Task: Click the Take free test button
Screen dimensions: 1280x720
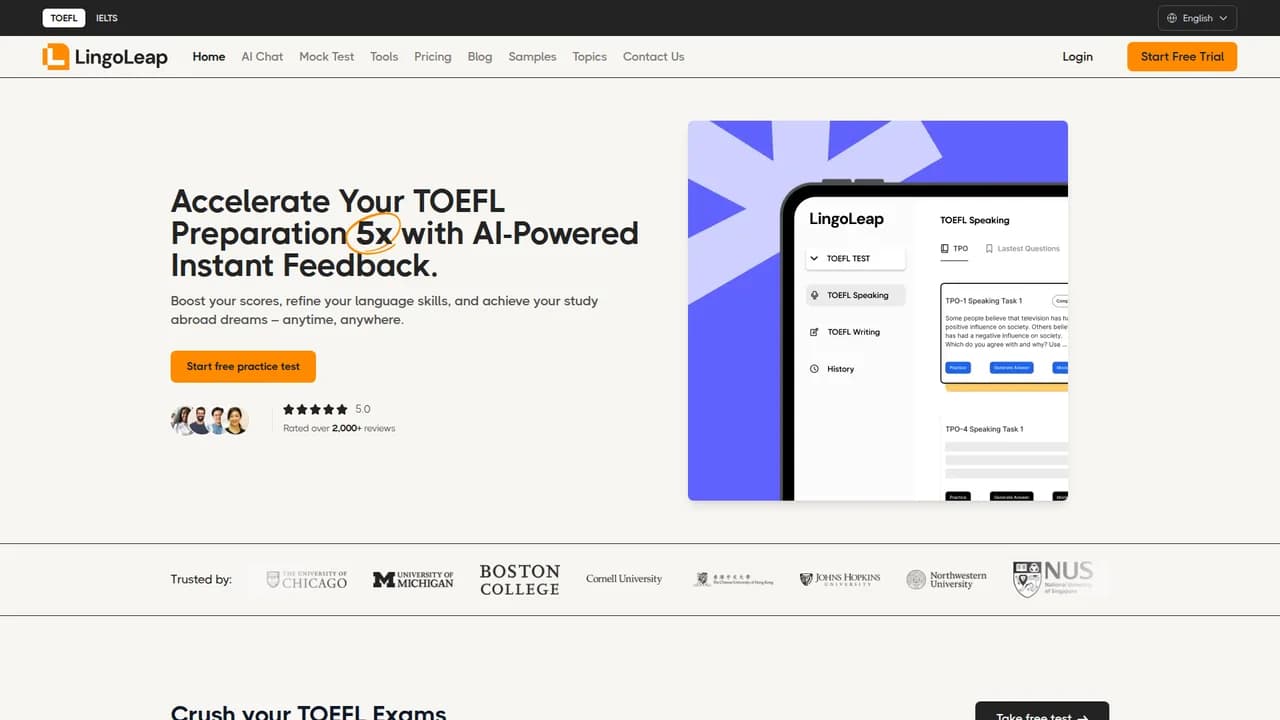Action: point(1042,712)
